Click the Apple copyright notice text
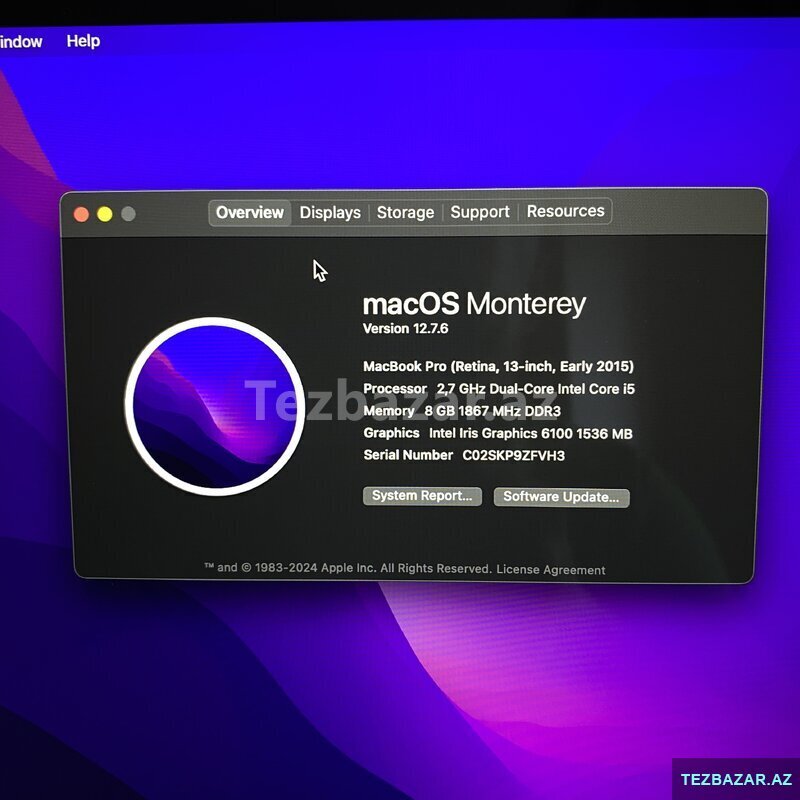This screenshot has height=800, width=800. pos(348,568)
